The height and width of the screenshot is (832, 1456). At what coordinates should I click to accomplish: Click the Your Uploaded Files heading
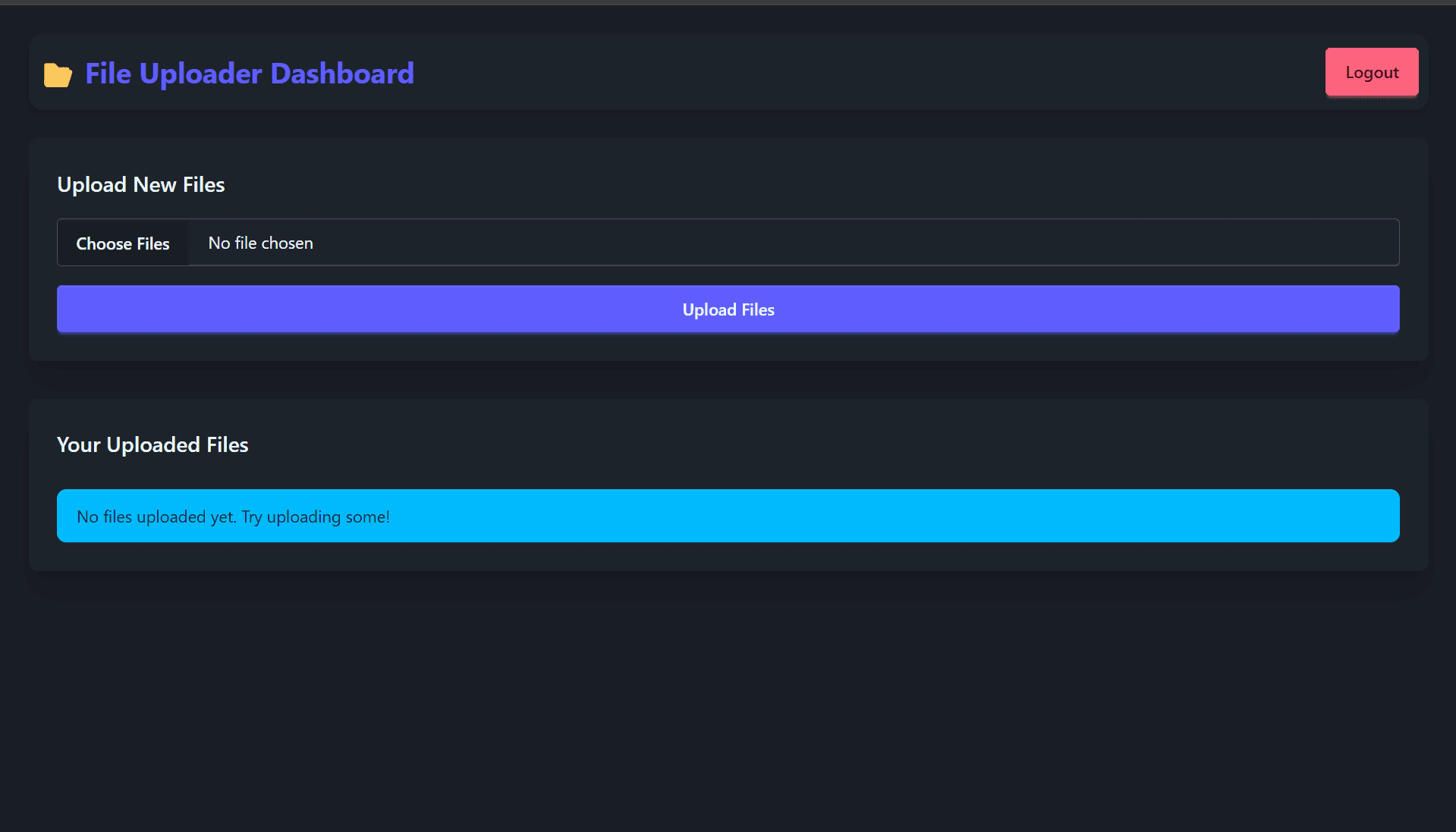point(152,444)
